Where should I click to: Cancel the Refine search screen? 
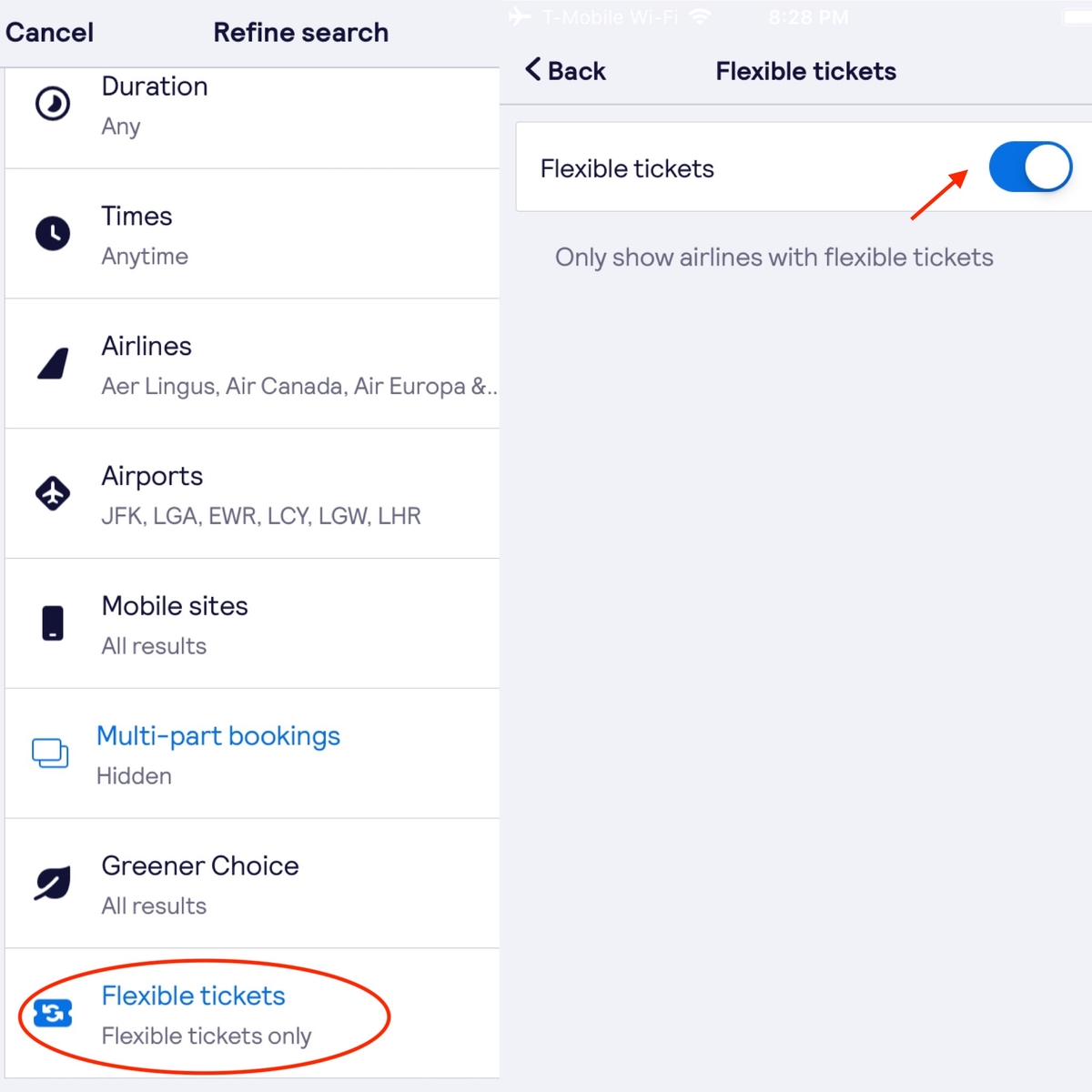click(49, 33)
